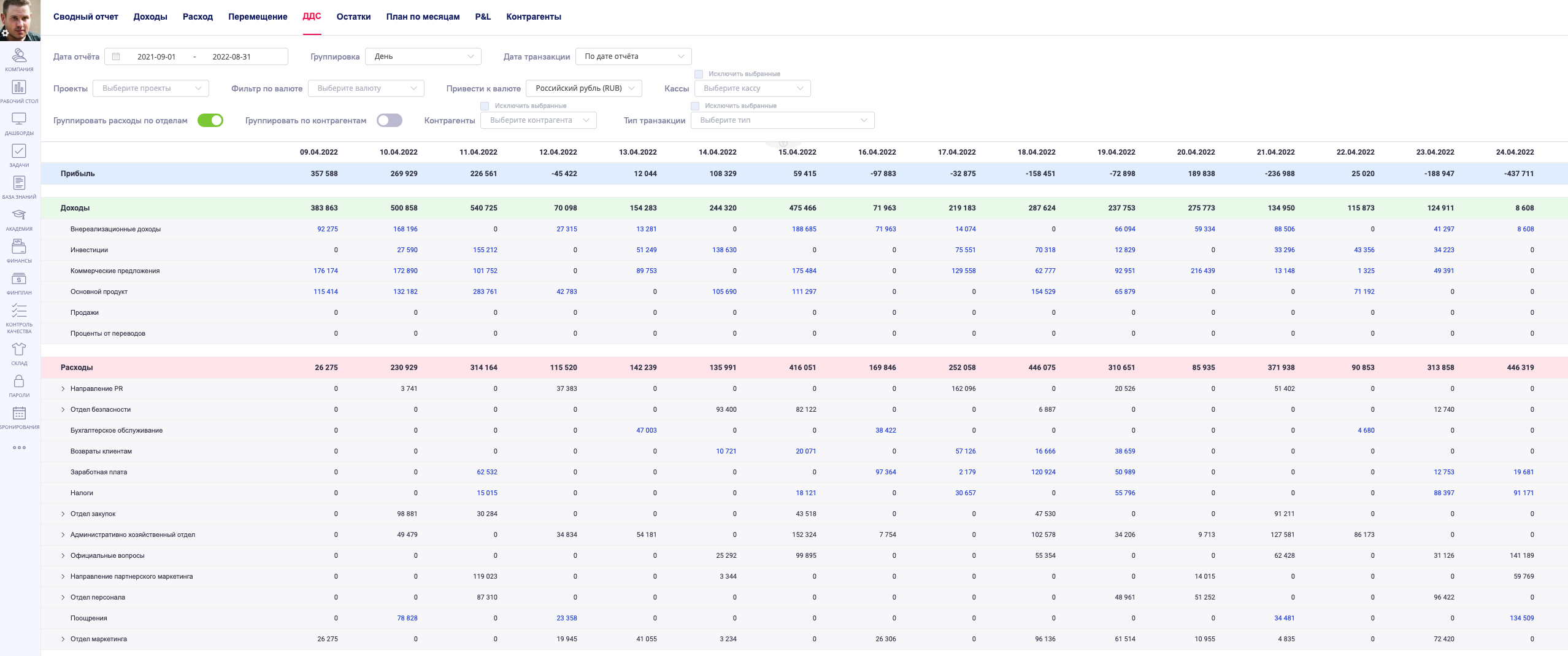Viewport: 1568px width, 656px height.
Task: Disable grouping expenses by departments toggle
Action: tap(210, 120)
